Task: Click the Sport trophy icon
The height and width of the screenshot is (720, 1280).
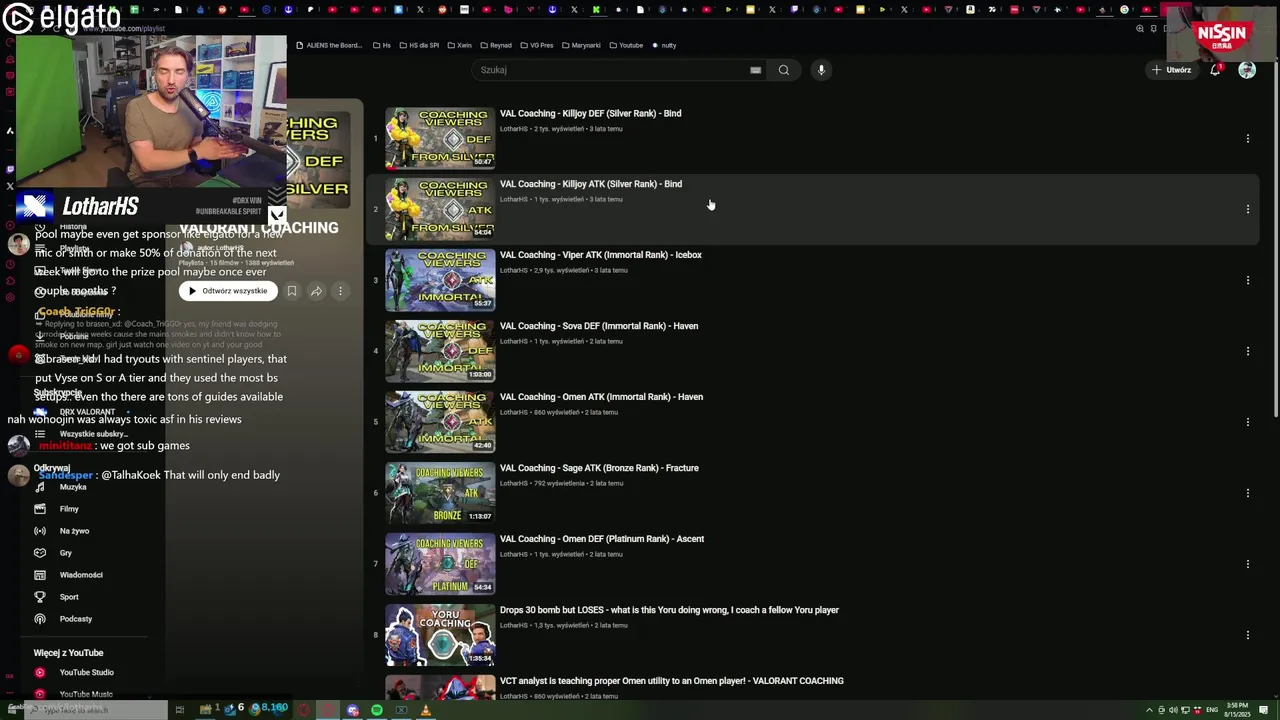Action: pyautogui.click(x=40, y=597)
